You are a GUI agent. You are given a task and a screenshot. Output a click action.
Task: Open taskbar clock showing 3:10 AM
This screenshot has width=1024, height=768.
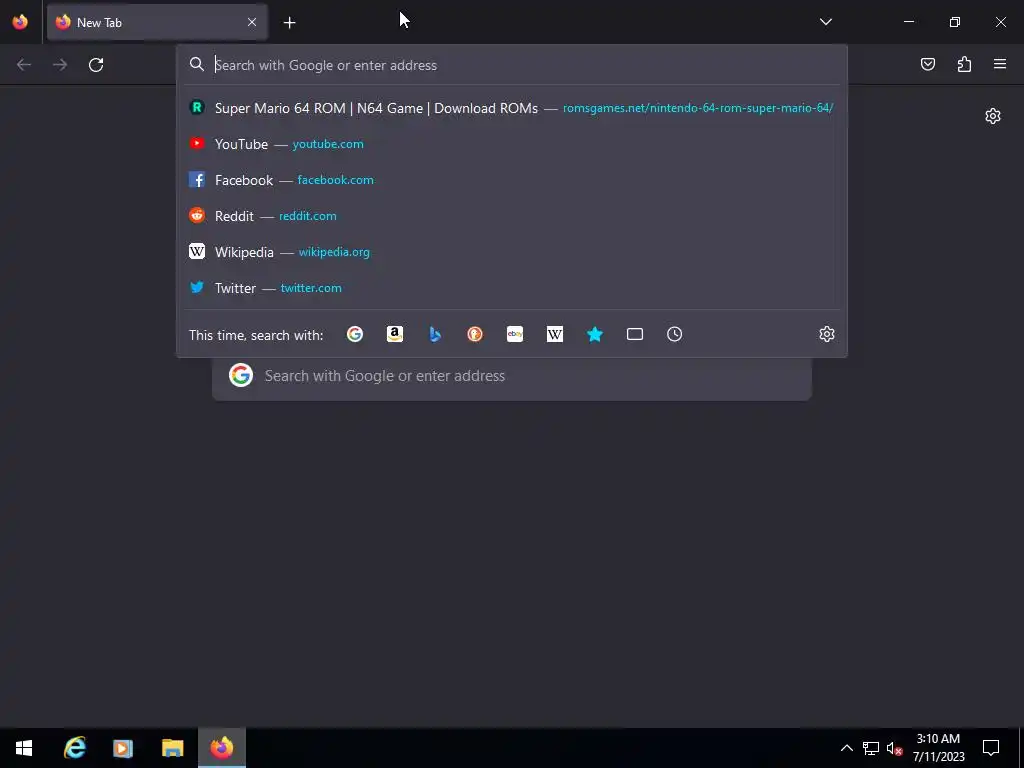(x=938, y=748)
